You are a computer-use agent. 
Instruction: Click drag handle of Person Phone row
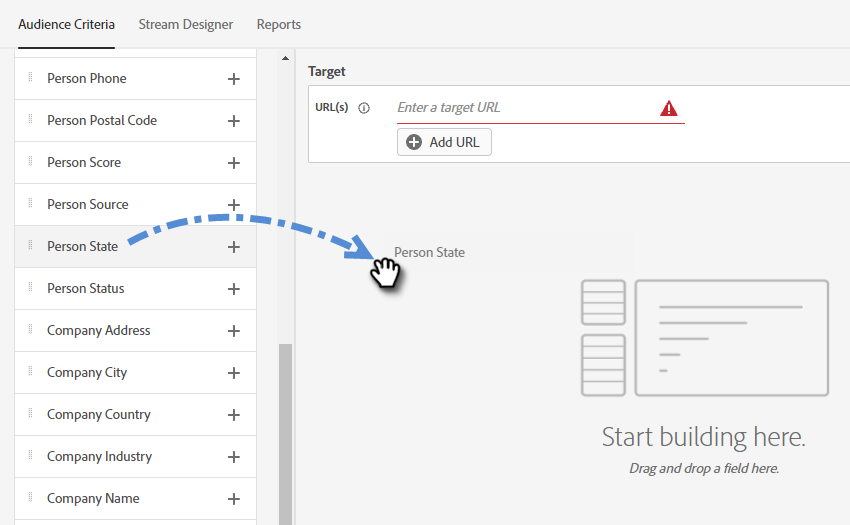click(x=30, y=78)
